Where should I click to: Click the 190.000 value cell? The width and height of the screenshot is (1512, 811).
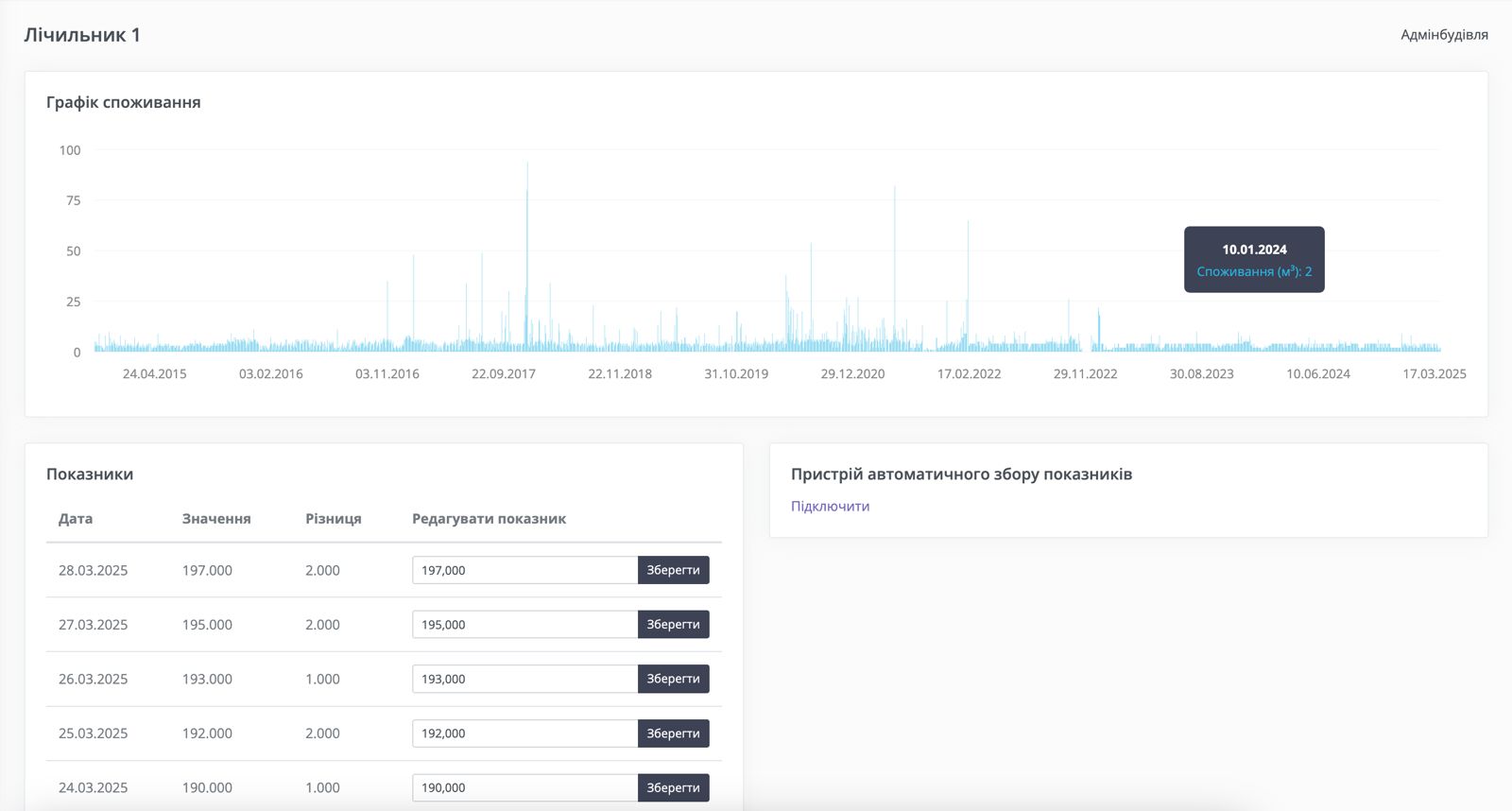point(207,787)
